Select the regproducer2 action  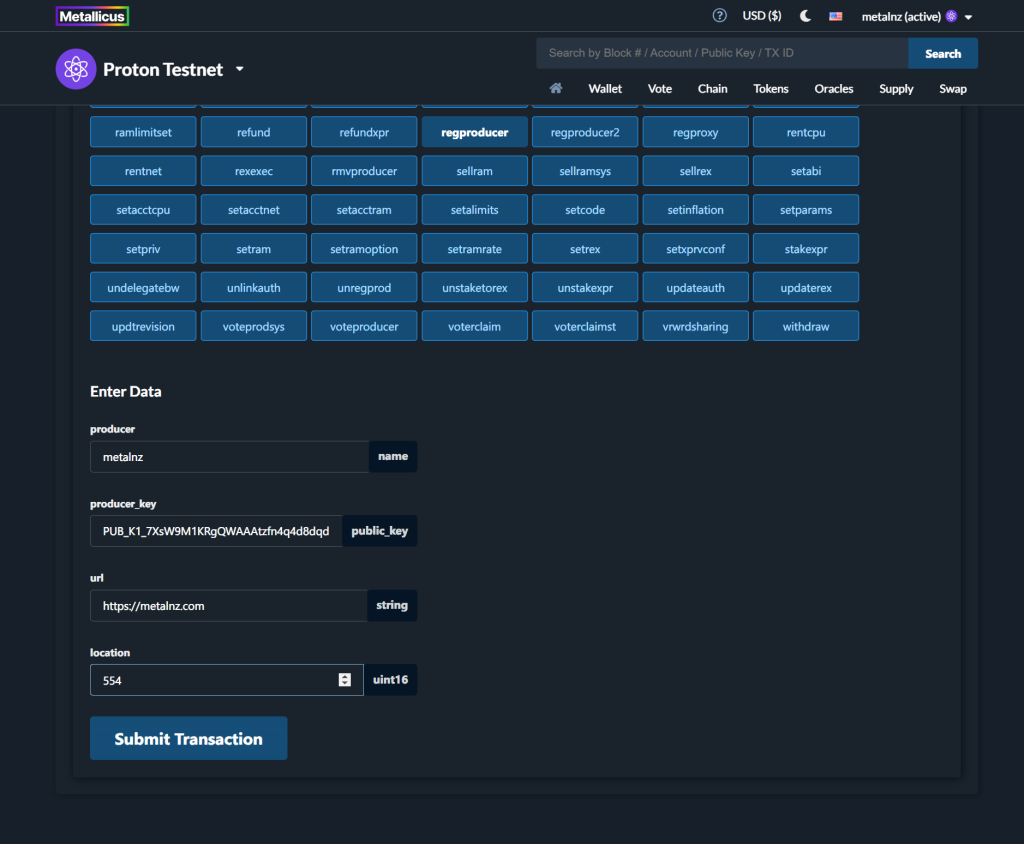tap(585, 132)
